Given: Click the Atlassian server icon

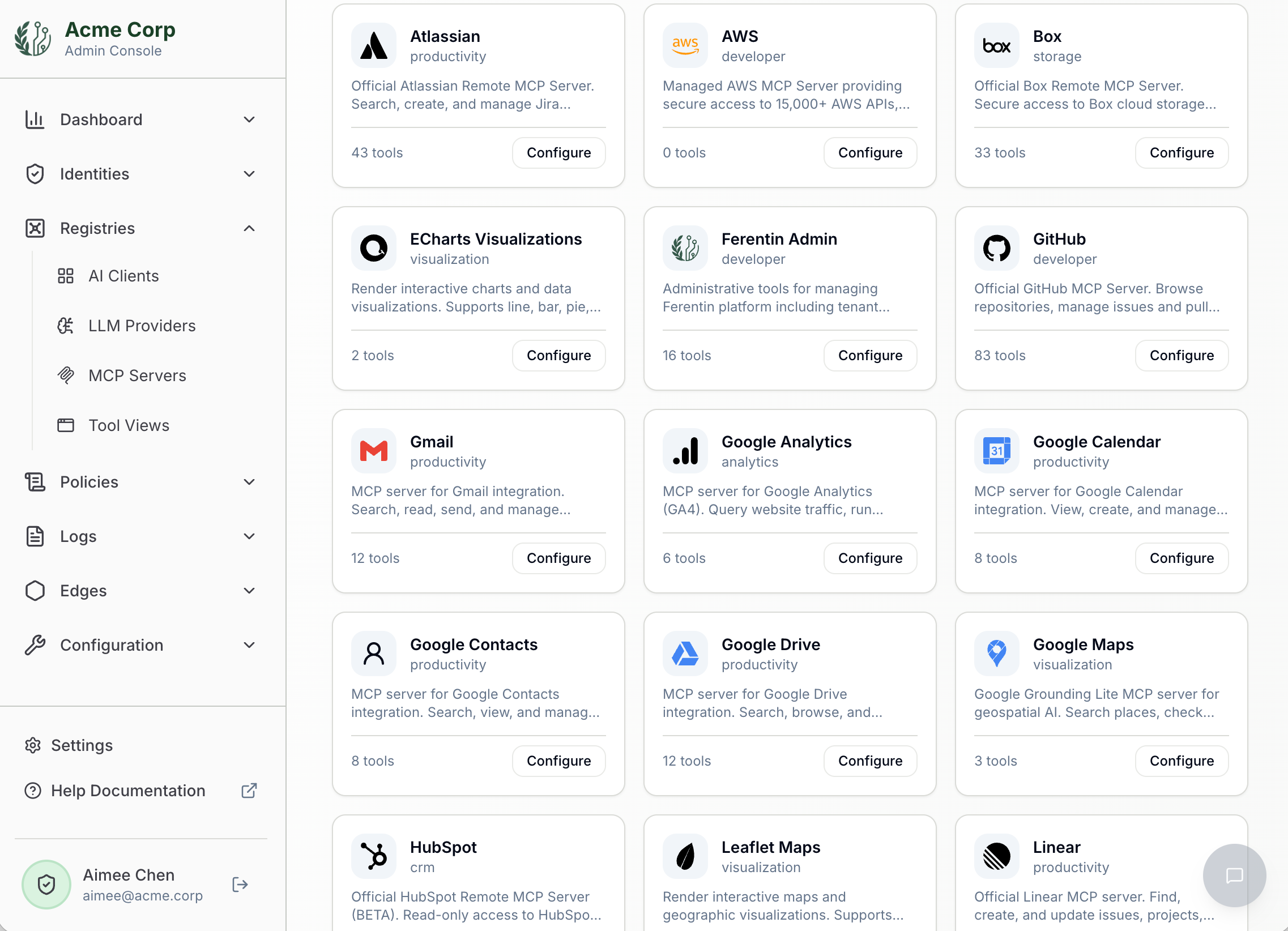Looking at the screenshot, I should [x=373, y=45].
